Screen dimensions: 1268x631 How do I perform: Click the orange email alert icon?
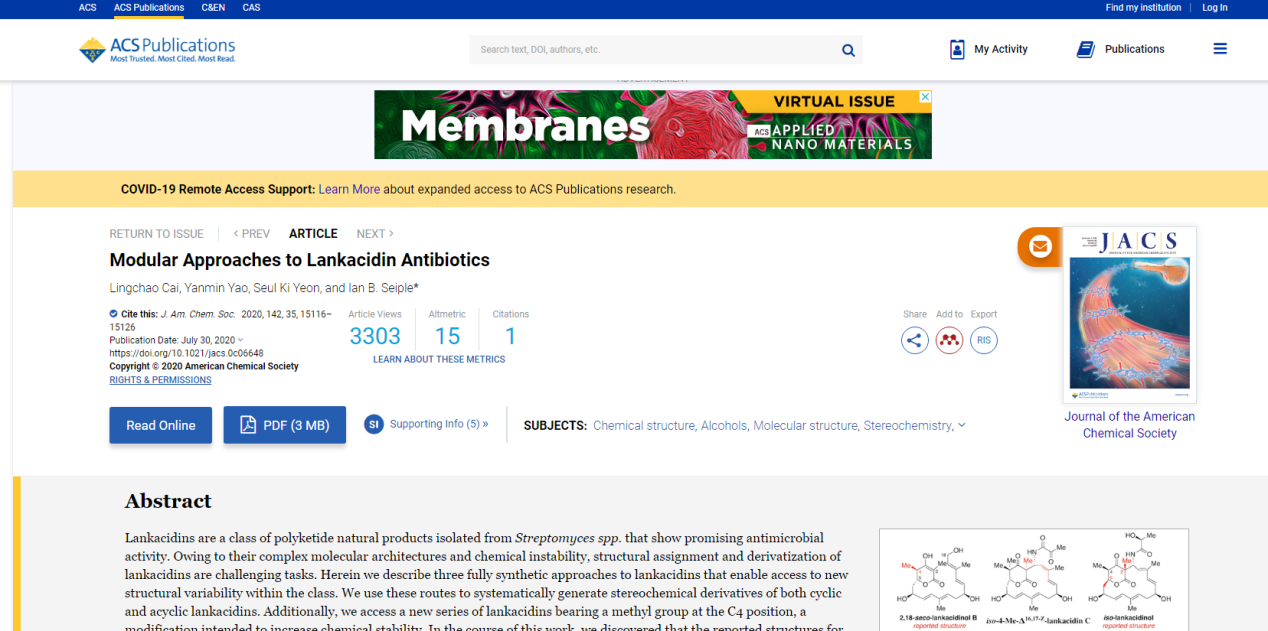1040,247
